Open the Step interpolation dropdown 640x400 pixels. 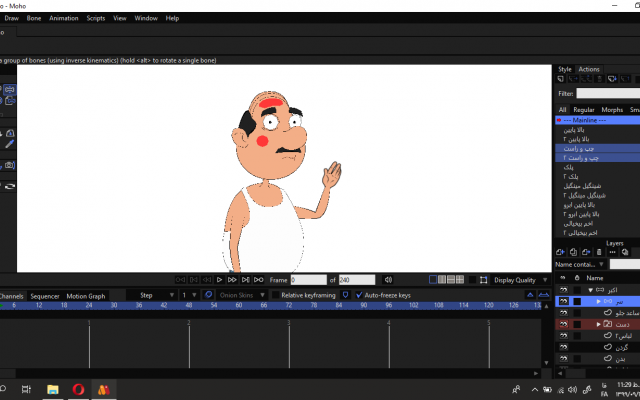click(151, 295)
